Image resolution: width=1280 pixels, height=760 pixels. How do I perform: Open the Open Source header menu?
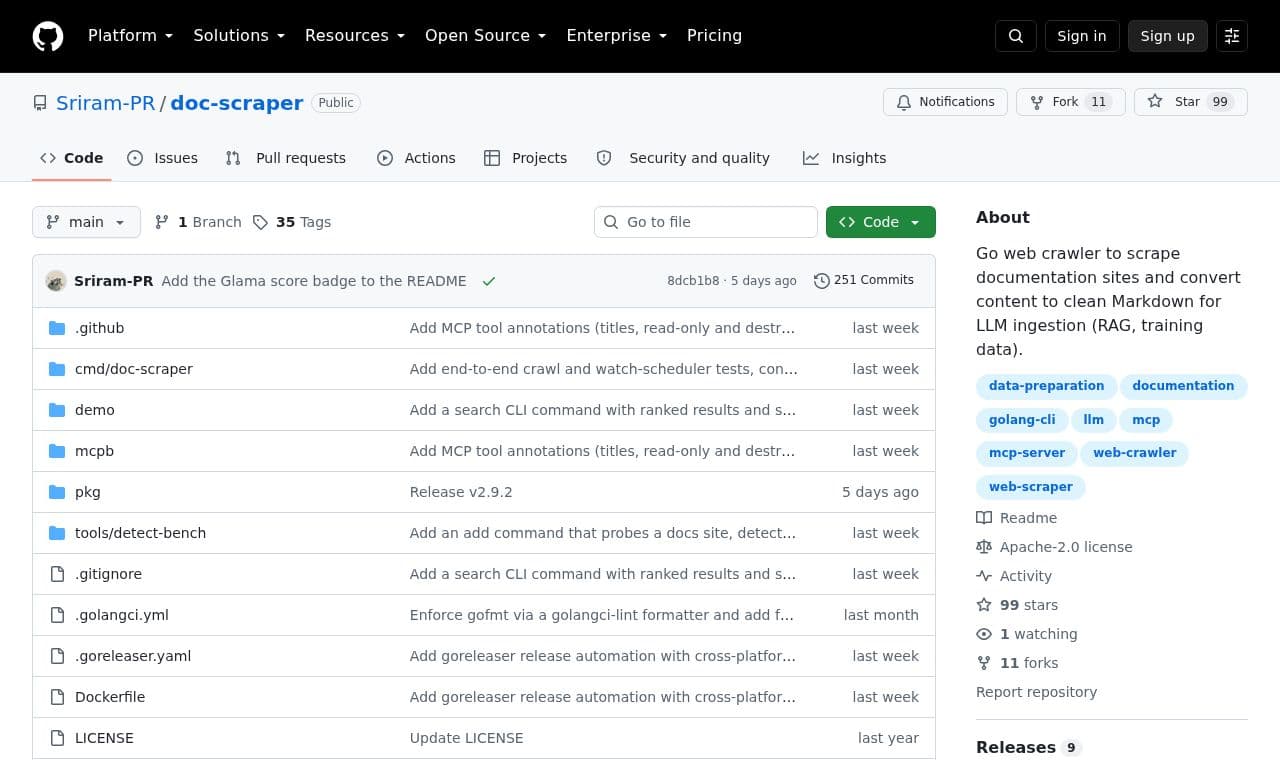pyautogui.click(x=485, y=36)
